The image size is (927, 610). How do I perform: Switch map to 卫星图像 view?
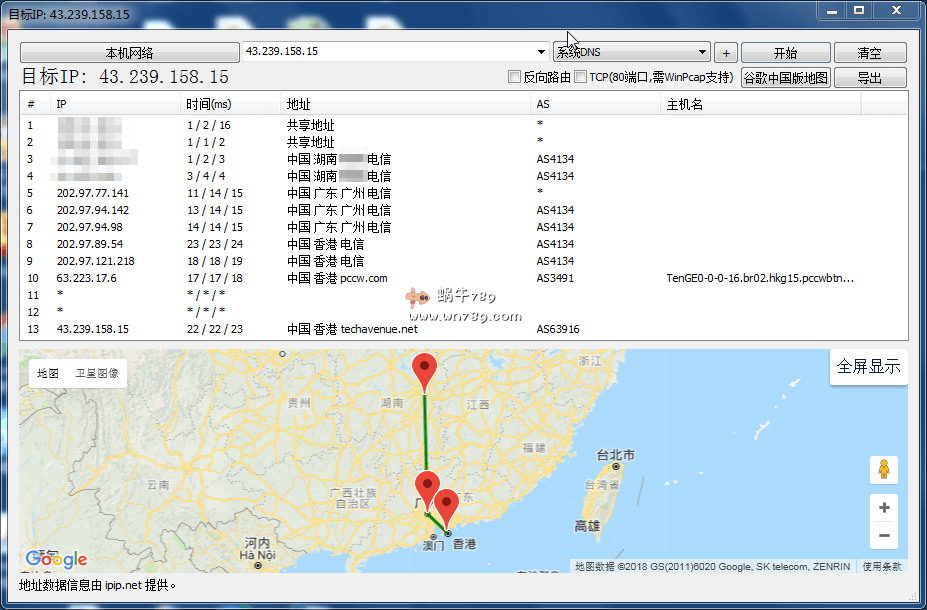pos(96,373)
